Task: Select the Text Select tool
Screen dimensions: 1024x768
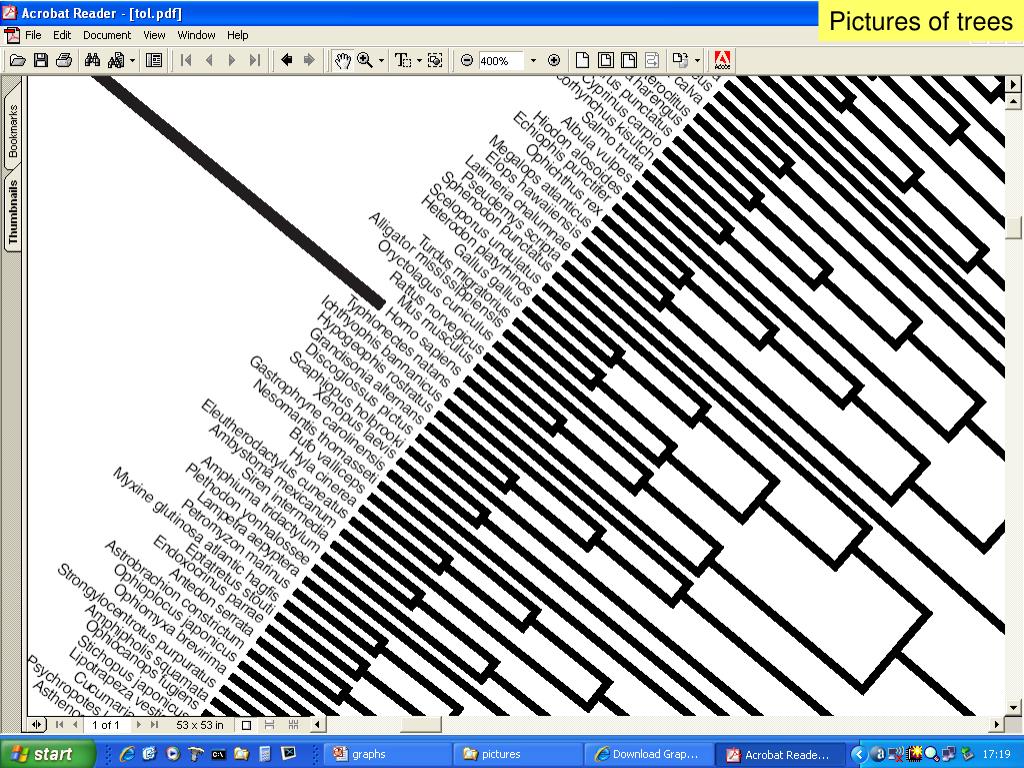Action: tap(403, 61)
